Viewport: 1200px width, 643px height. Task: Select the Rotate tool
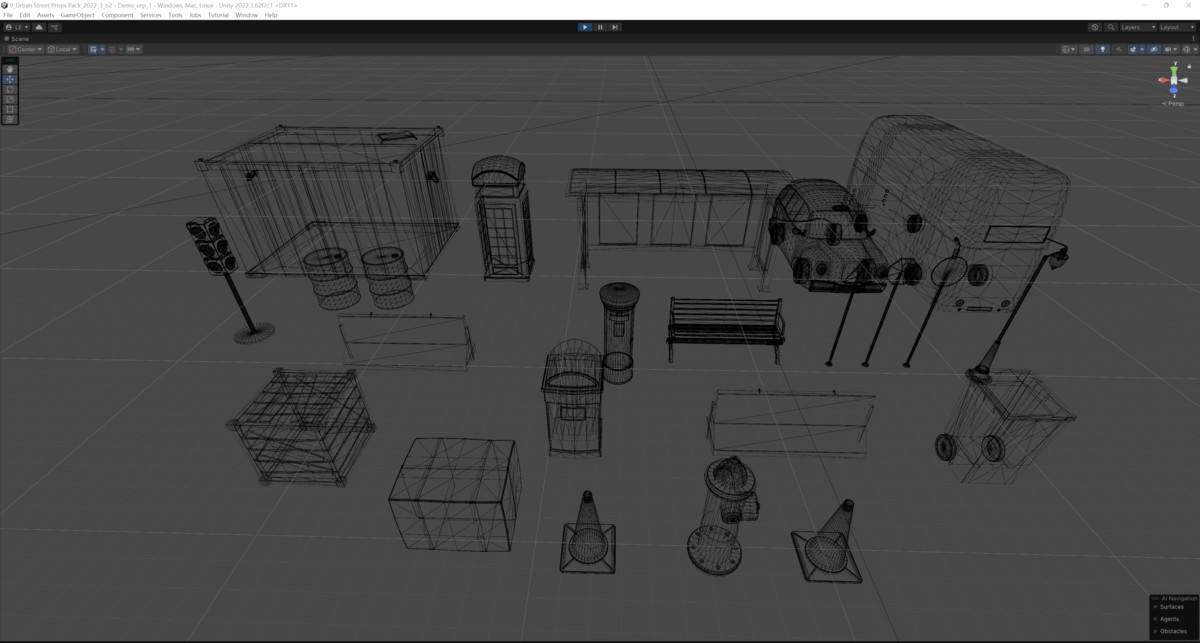[8, 89]
